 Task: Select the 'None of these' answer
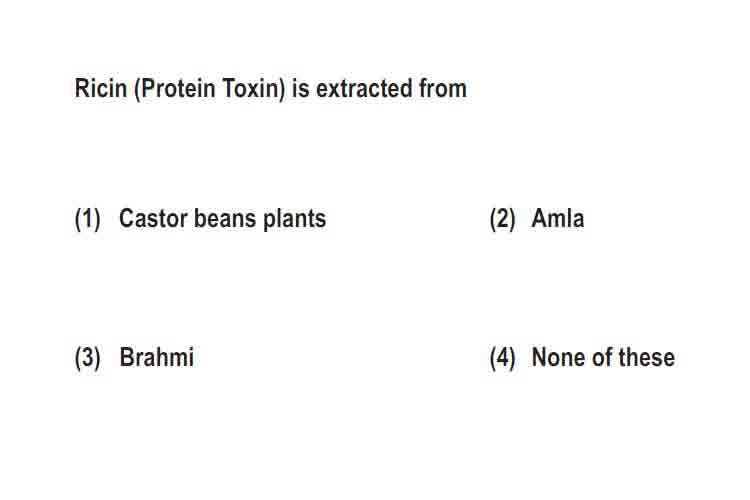click(603, 357)
